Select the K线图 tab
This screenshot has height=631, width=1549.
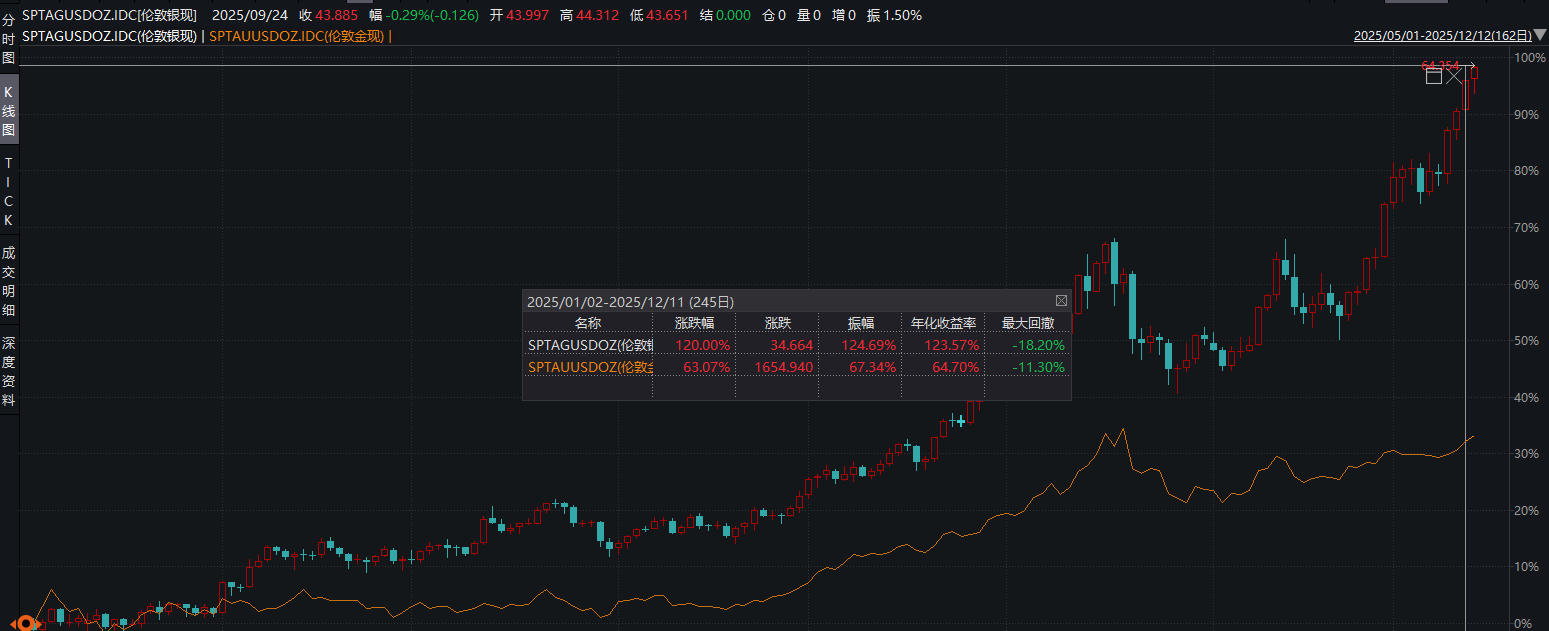tap(9, 111)
